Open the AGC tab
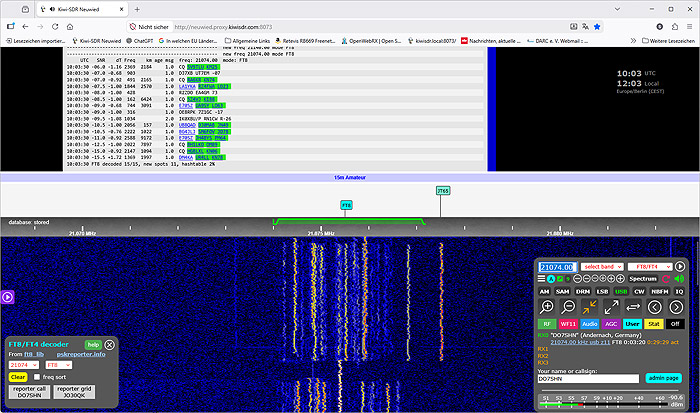The width and height of the screenshot is (700, 413). (x=611, y=324)
